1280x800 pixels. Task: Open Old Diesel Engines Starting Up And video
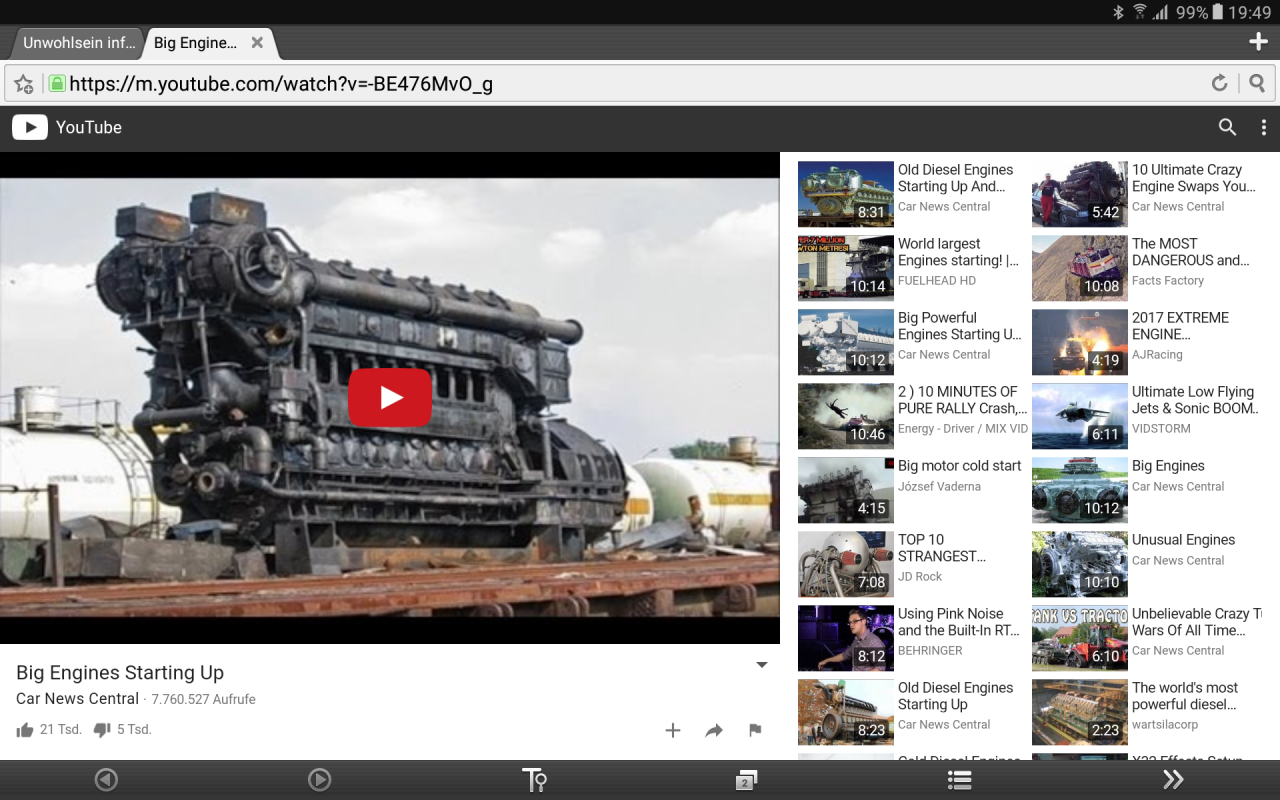click(956, 178)
